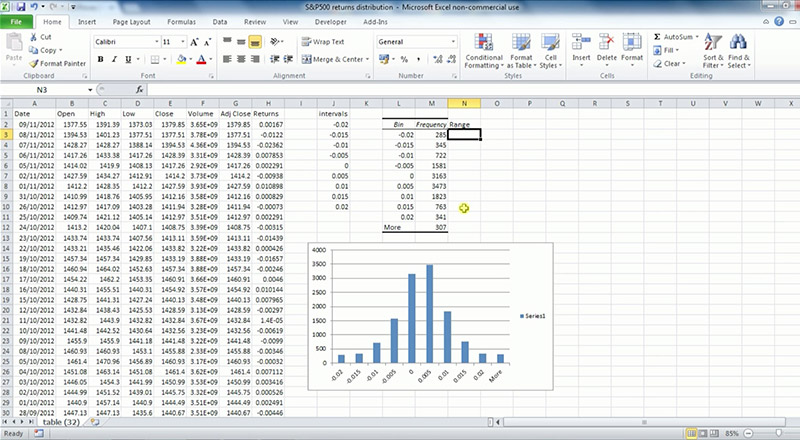Open the font name Calibri dropdown
The width and height of the screenshot is (800, 440).
[x=157, y=42]
